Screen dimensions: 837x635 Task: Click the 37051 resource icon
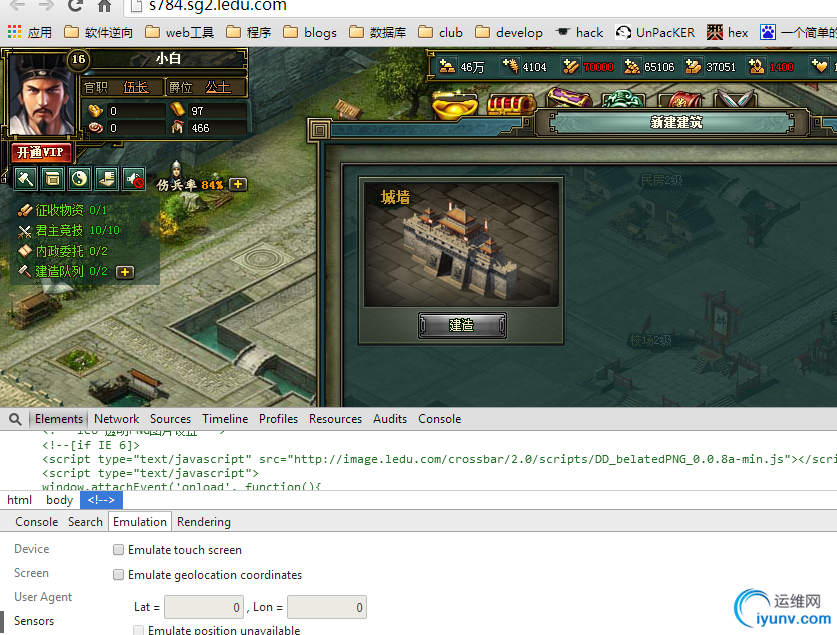tap(693, 66)
